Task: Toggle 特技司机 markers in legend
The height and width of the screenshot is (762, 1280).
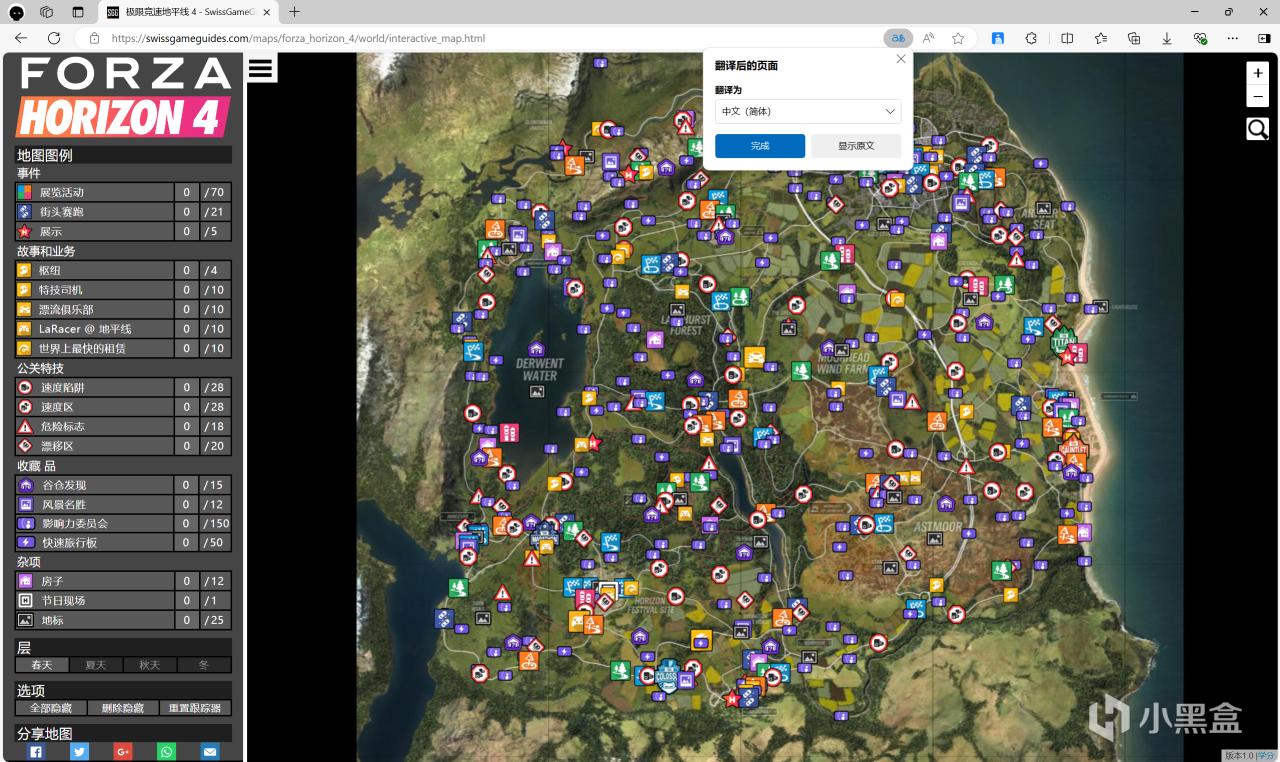Action: (x=123, y=290)
